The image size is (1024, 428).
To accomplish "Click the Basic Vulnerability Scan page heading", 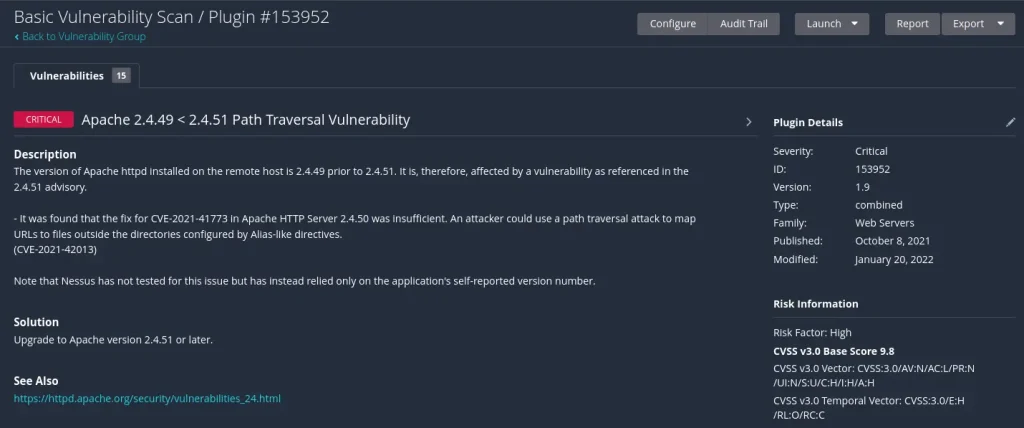I will (x=171, y=16).
